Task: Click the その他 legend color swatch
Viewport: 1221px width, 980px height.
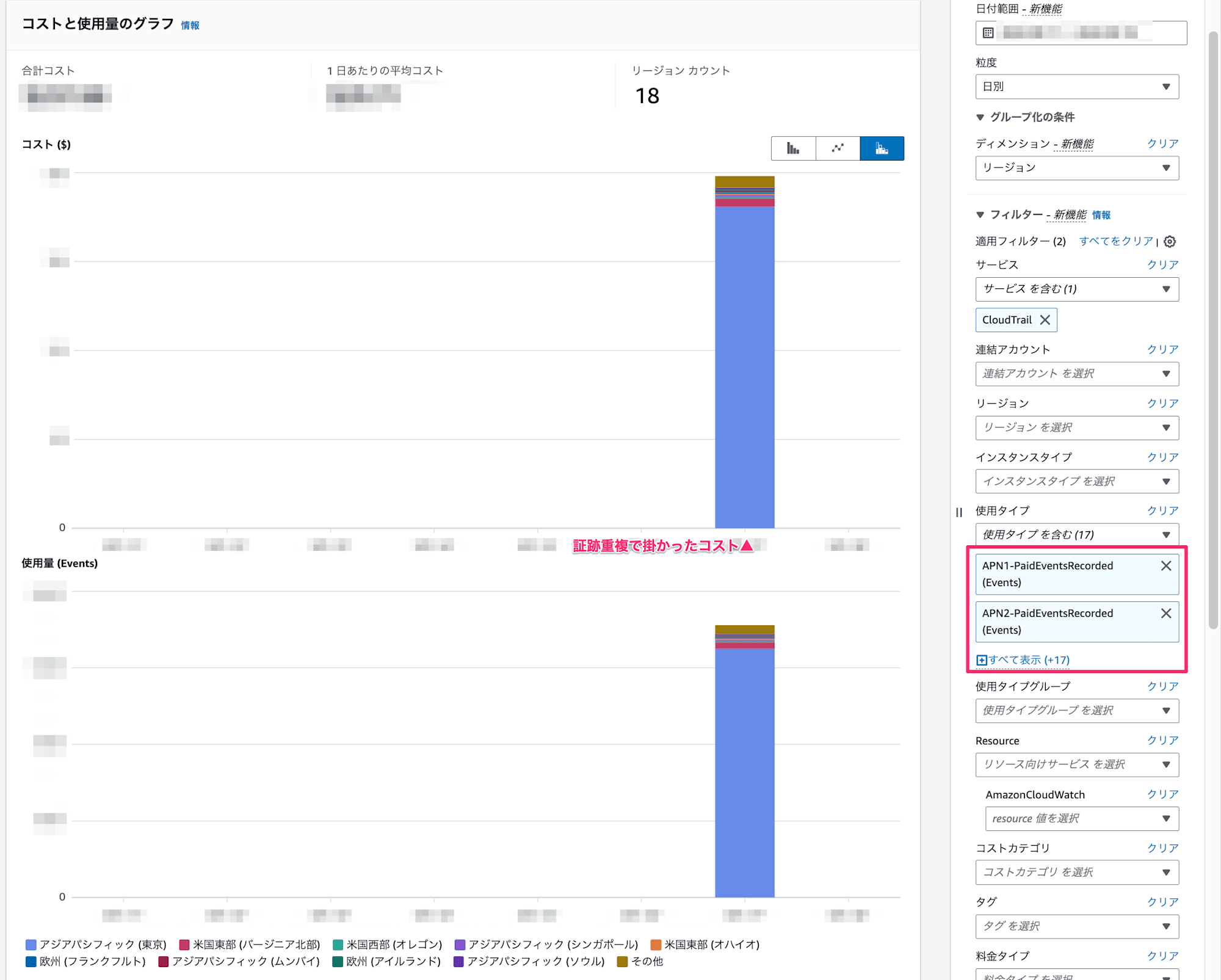Action: click(x=622, y=962)
